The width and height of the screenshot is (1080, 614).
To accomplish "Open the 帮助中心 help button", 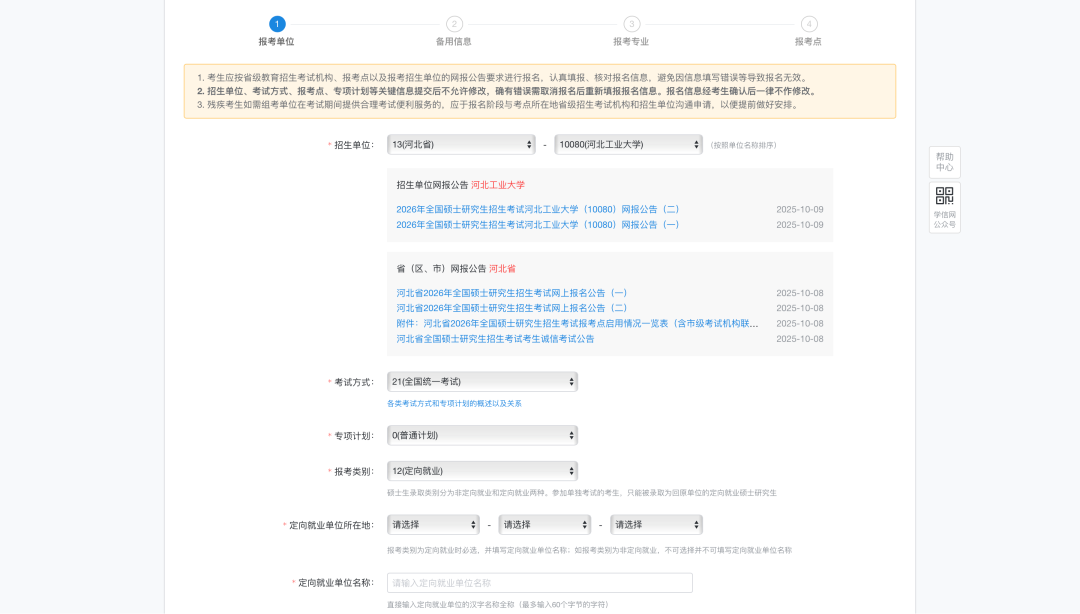I will coord(944,162).
